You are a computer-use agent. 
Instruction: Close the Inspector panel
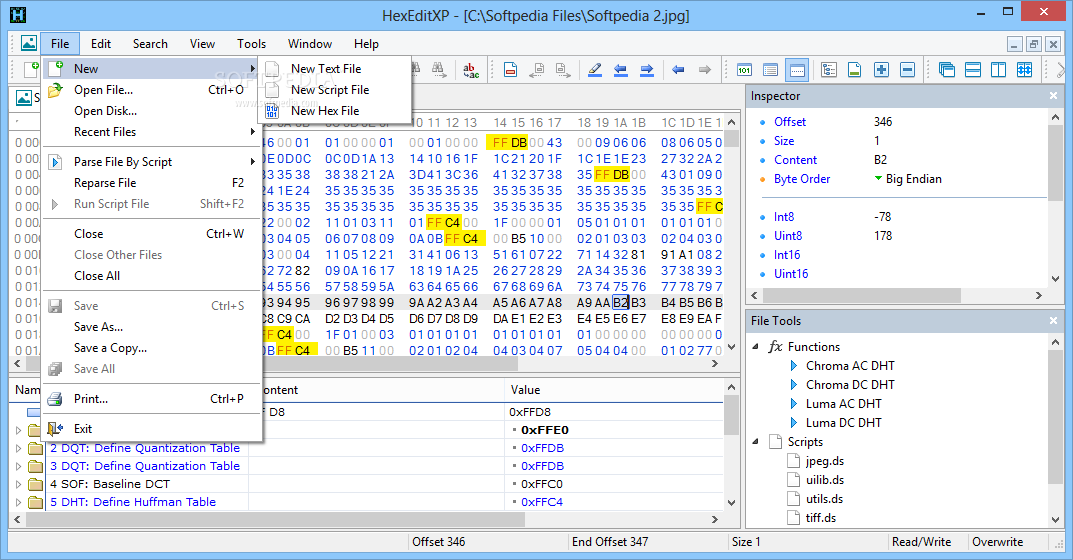point(1053,96)
